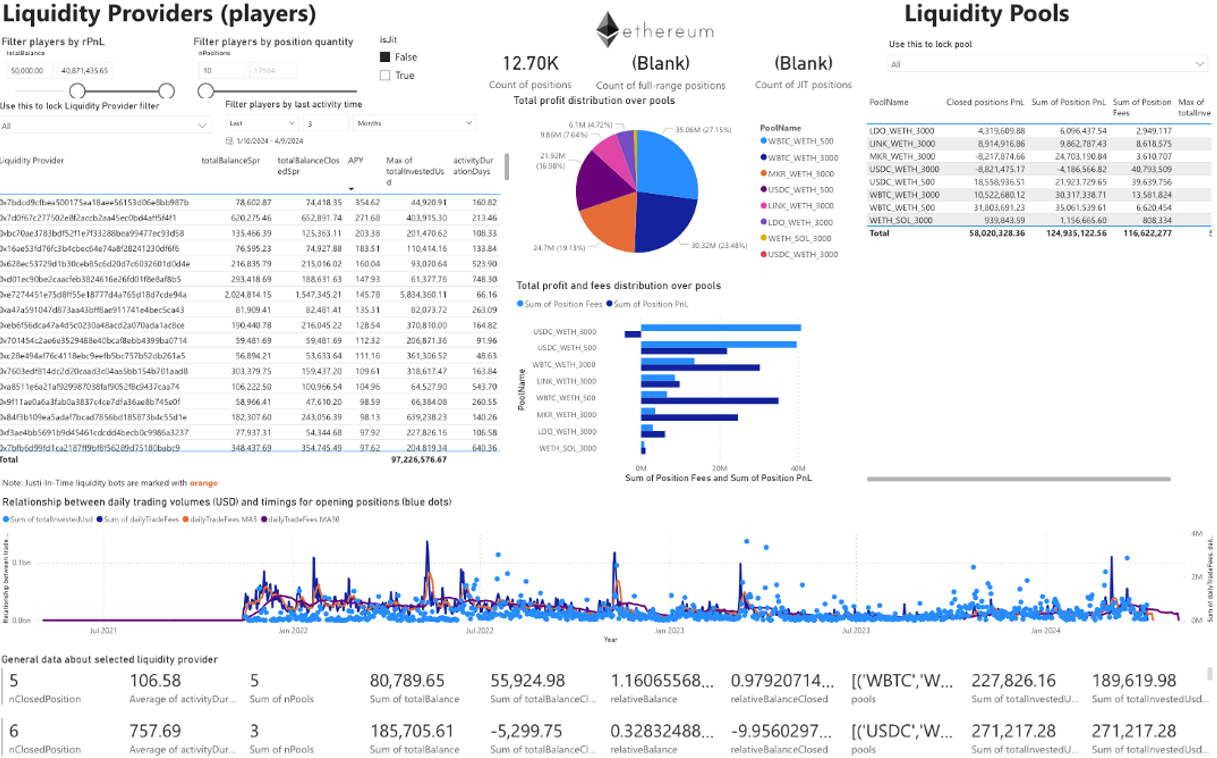This screenshot has width=1217, height=758.
Task: Toggle Sum of totalInvestedUsd line chart legend
Action: point(47,520)
